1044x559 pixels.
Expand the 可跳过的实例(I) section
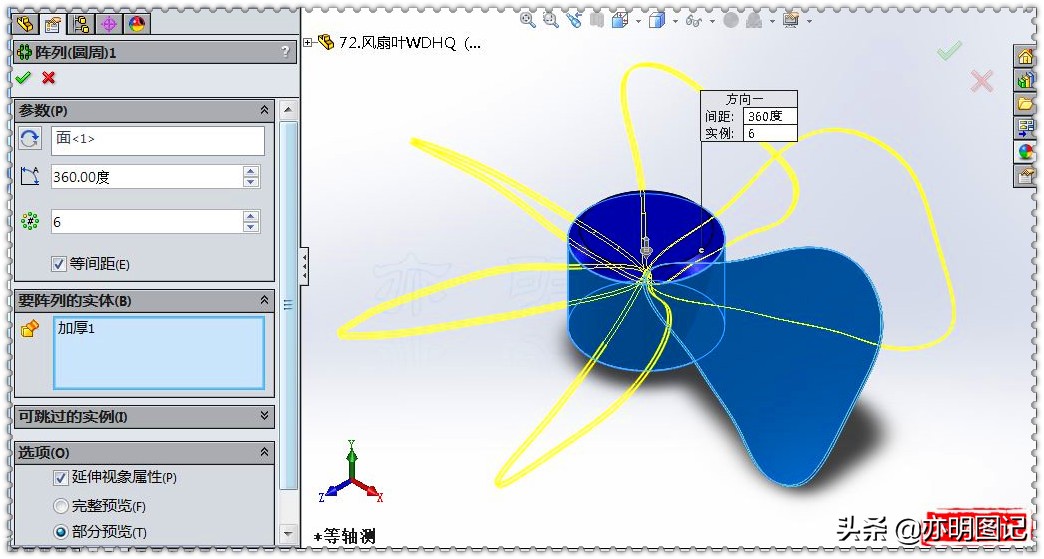pyautogui.click(x=264, y=416)
